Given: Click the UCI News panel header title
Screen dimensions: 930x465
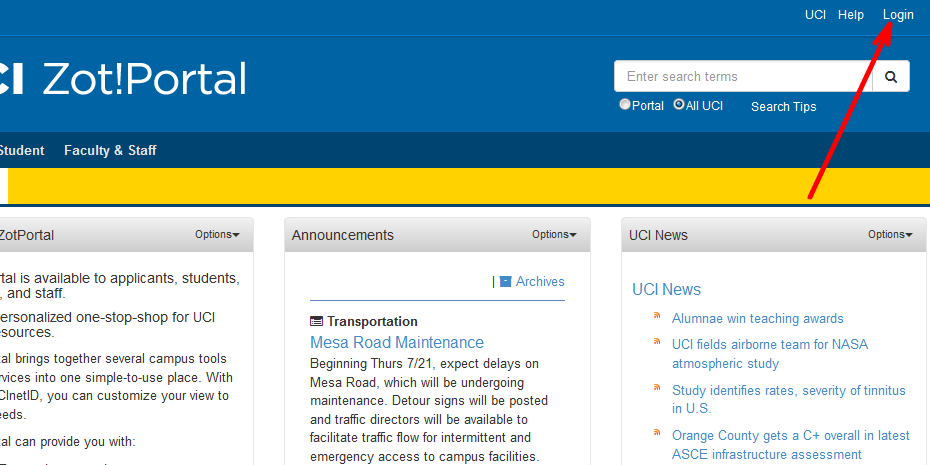Looking at the screenshot, I should coord(658,235).
